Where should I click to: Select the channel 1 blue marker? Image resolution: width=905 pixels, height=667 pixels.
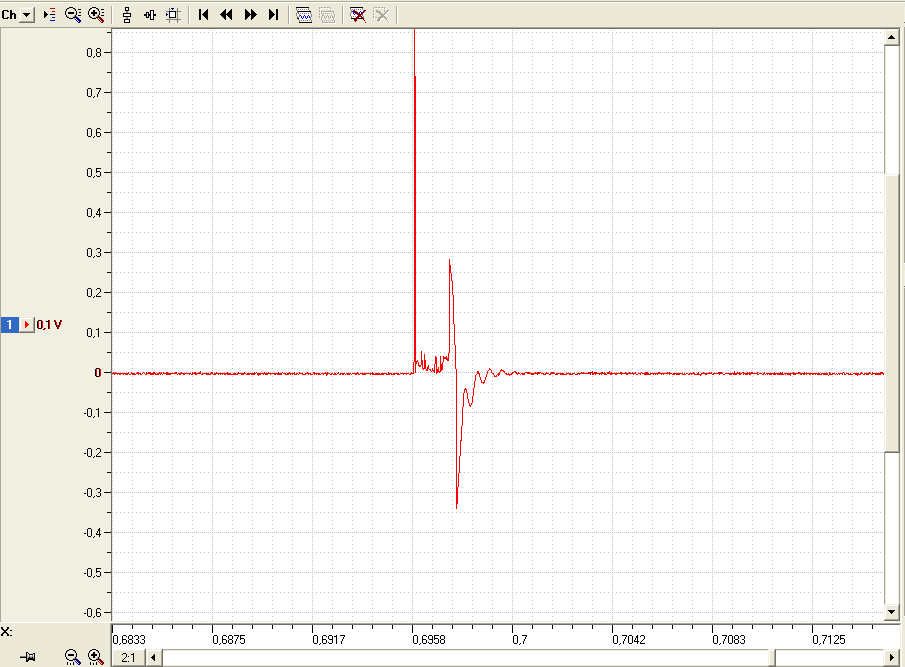pos(9,325)
